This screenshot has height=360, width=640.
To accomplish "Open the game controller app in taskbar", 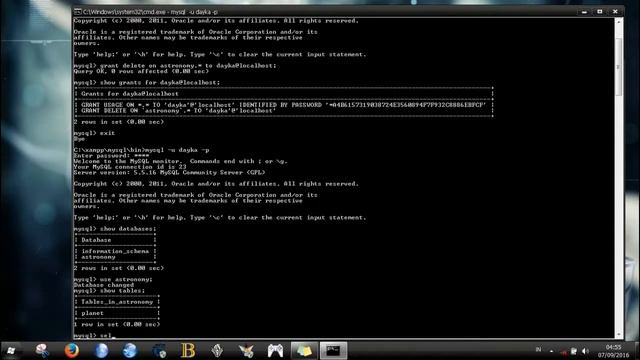I will pos(276,350).
